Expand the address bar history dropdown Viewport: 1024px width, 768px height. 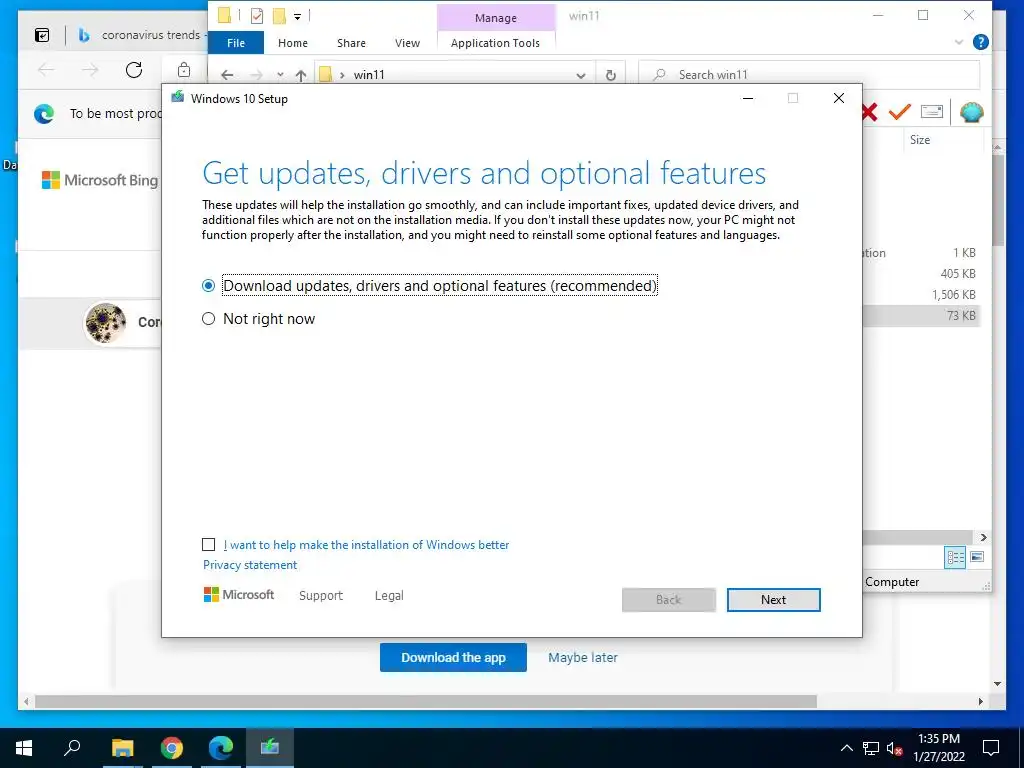pyautogui.click(x=581, y=75)
